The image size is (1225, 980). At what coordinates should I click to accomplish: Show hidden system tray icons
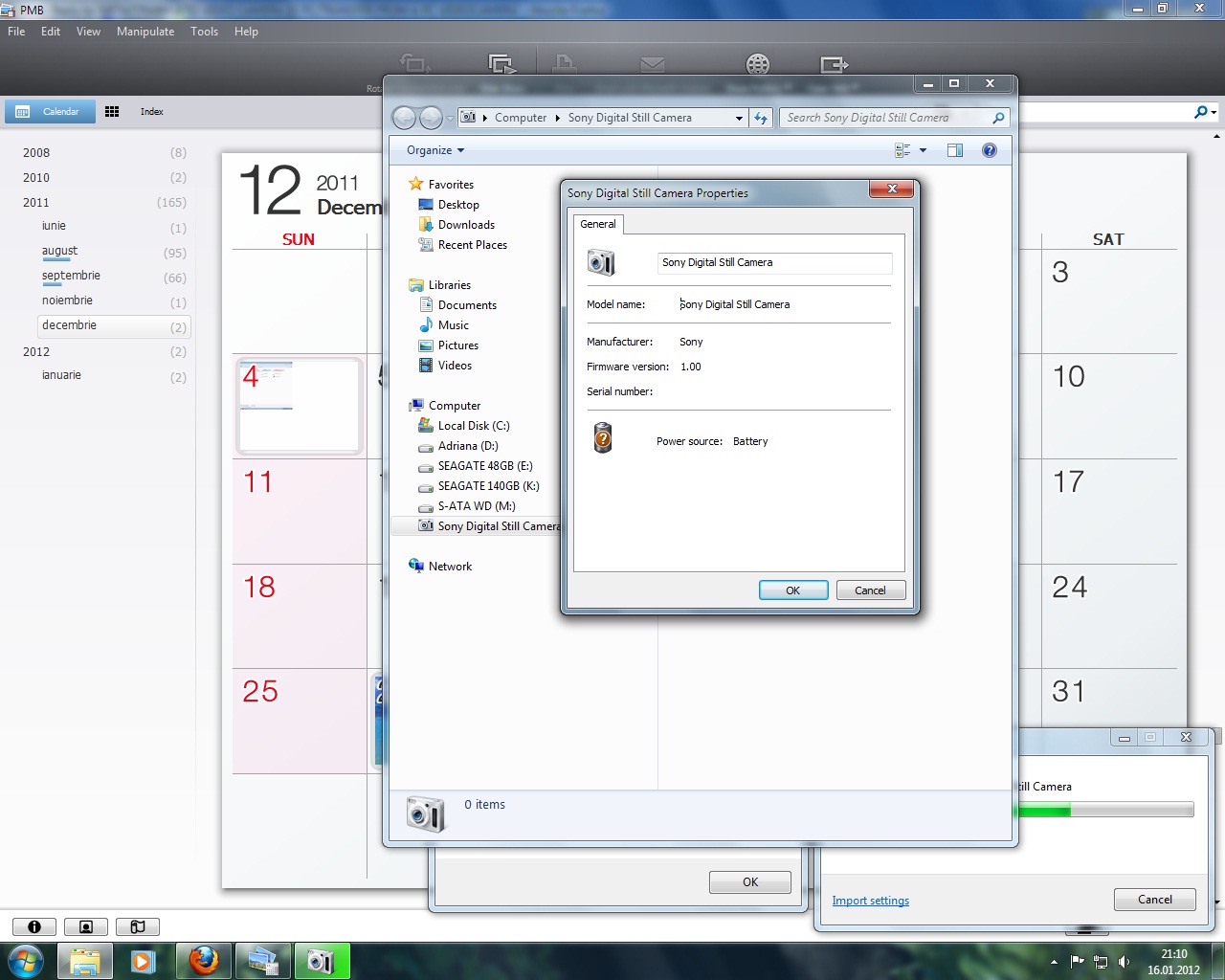pos(1054,962)
